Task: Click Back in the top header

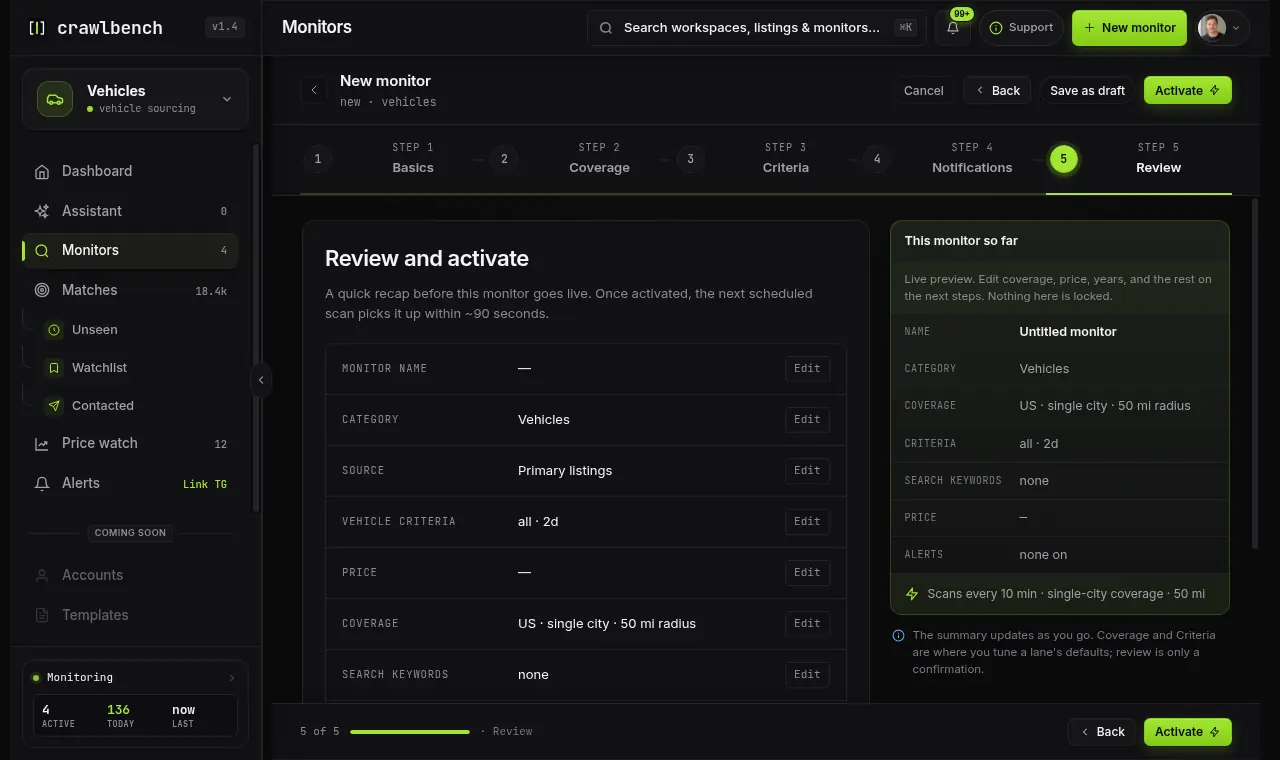Action: point(998,90)
